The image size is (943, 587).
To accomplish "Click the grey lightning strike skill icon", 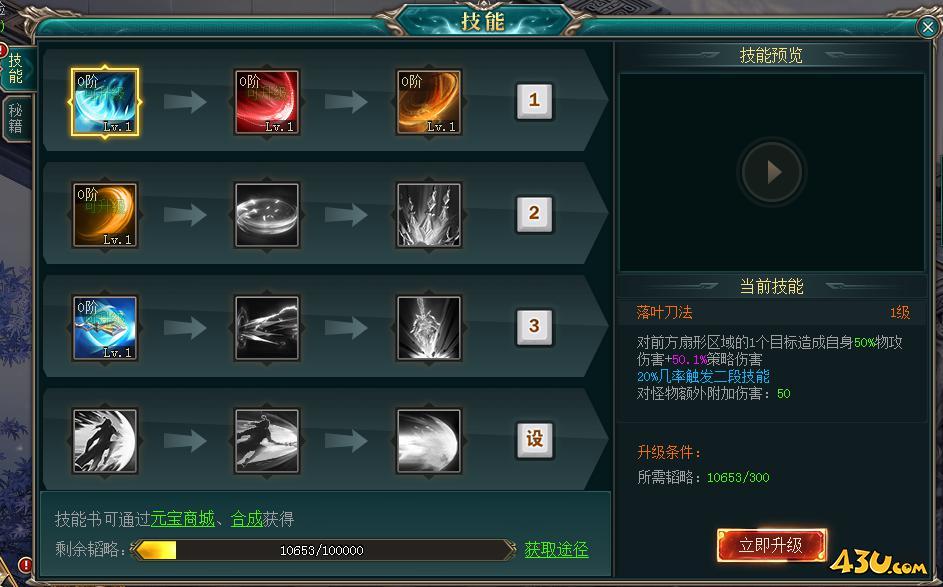I will 267,328.
